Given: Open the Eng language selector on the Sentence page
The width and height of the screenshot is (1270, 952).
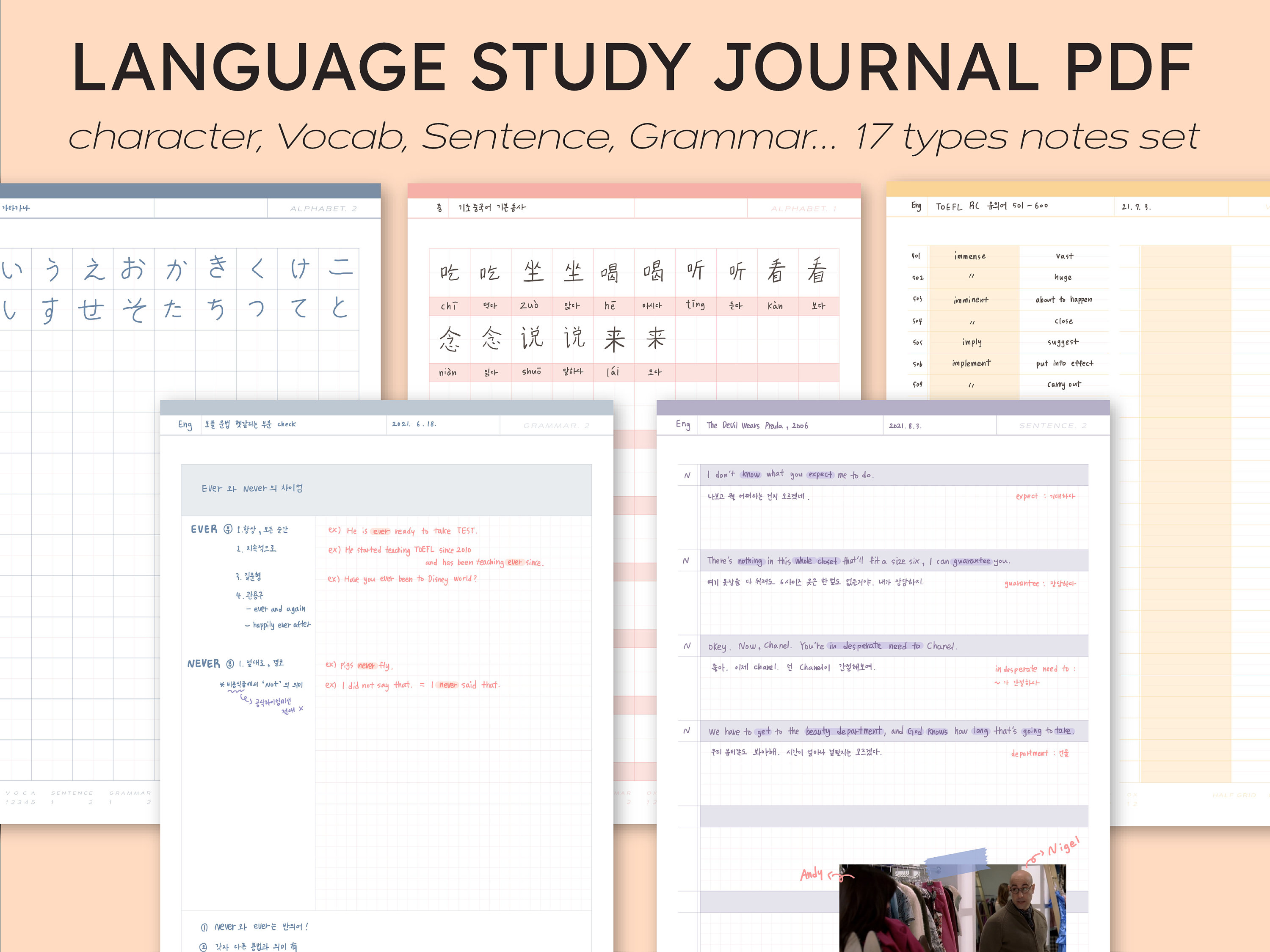Looking at the screenshot, I should coord(682,425).
